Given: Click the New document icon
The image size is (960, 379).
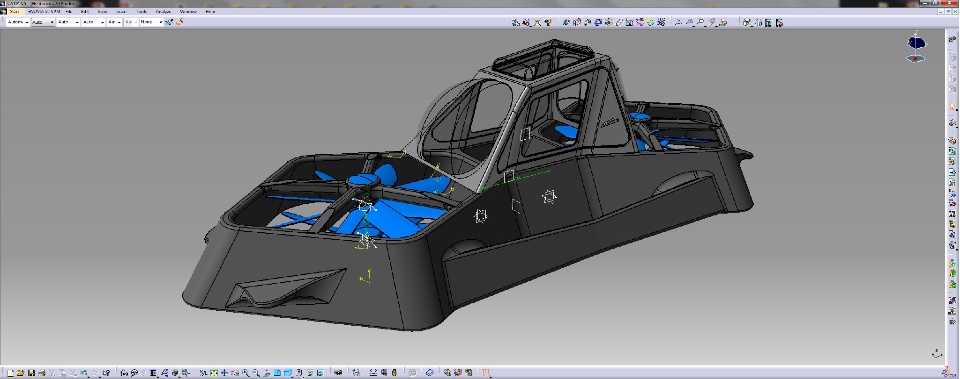Looking at the screenshot, I should pos(10,372).
